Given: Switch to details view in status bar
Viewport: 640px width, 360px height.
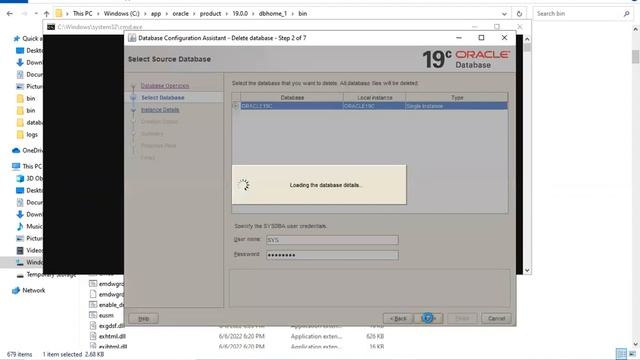Looking at the screenshot, I should coord(621,354).
